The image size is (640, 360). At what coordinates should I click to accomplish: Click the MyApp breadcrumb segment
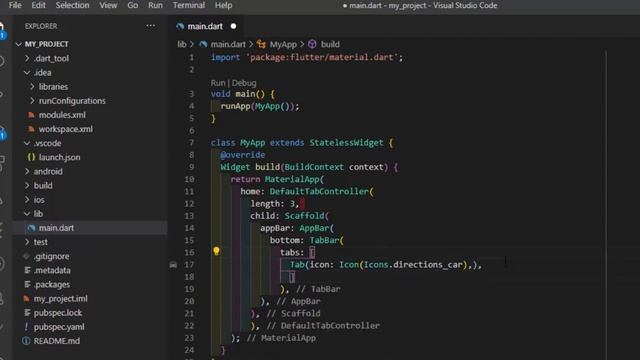pos(283,44)
